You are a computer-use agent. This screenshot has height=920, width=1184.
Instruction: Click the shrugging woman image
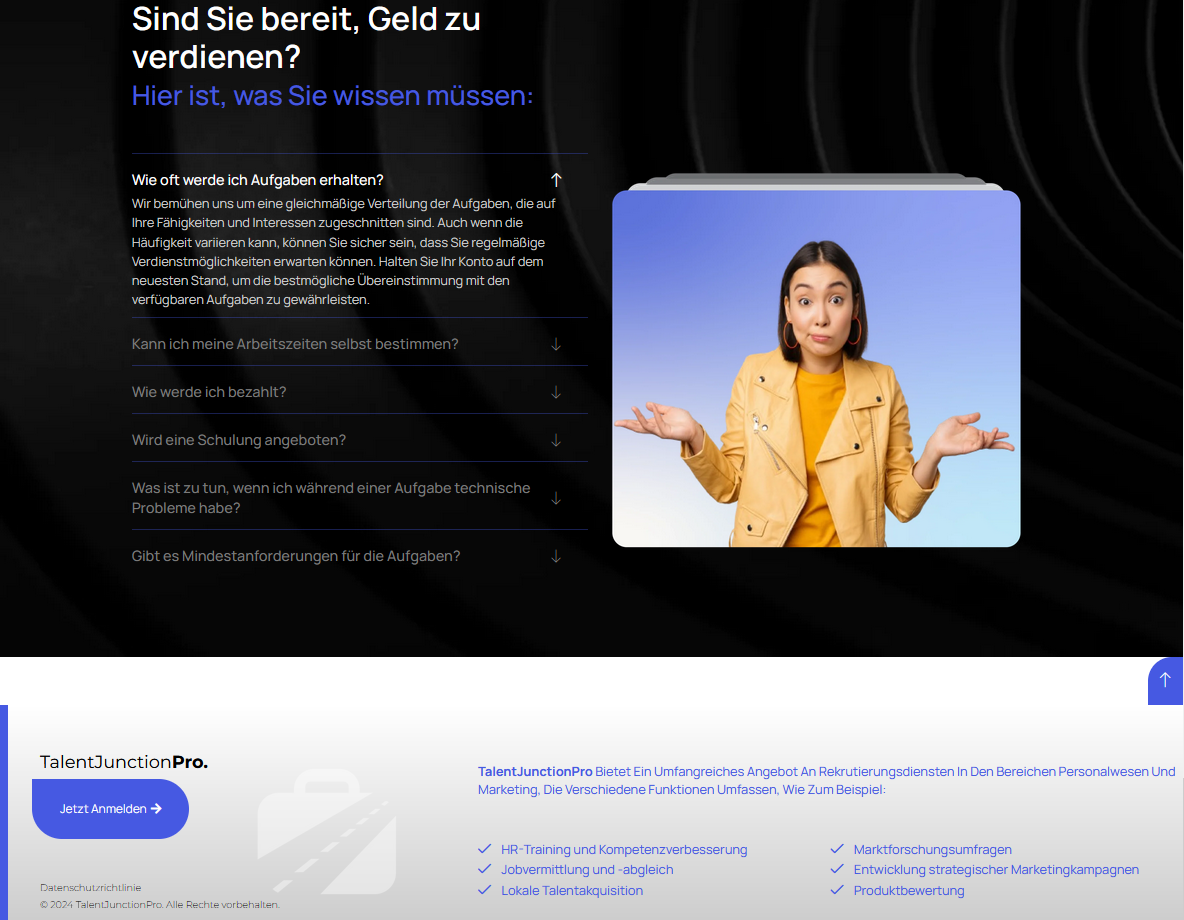(816, 369)
